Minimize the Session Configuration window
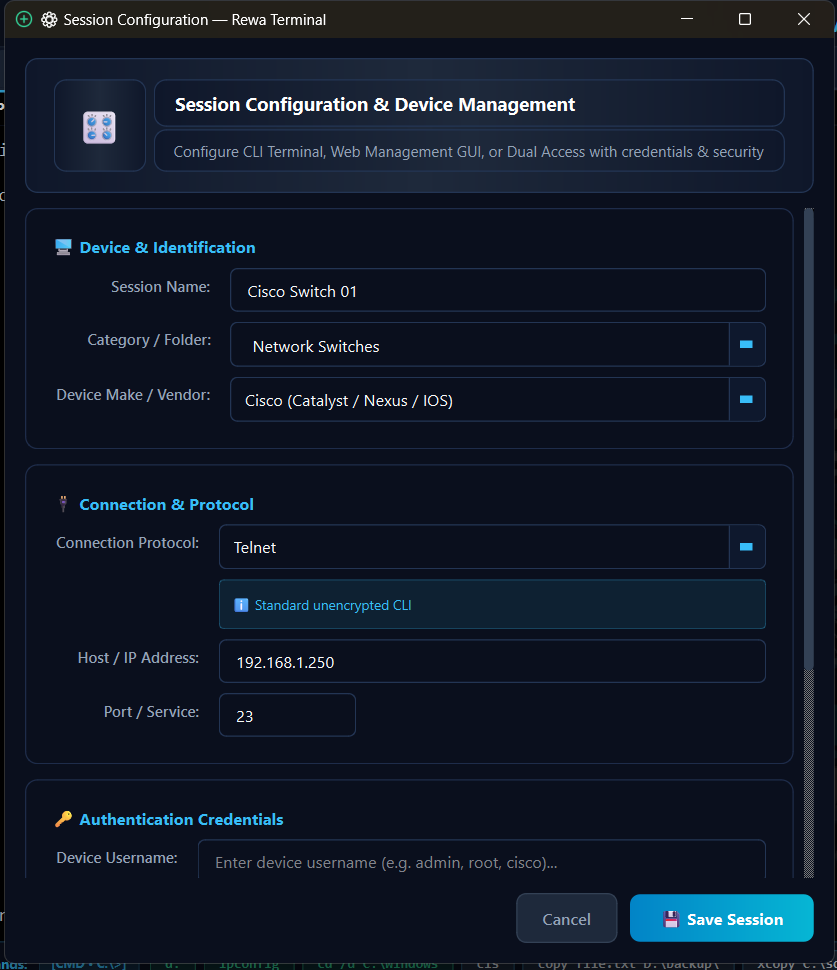This screenshot has width=837, height=970. pyautogui.click(x=687, y=19)
